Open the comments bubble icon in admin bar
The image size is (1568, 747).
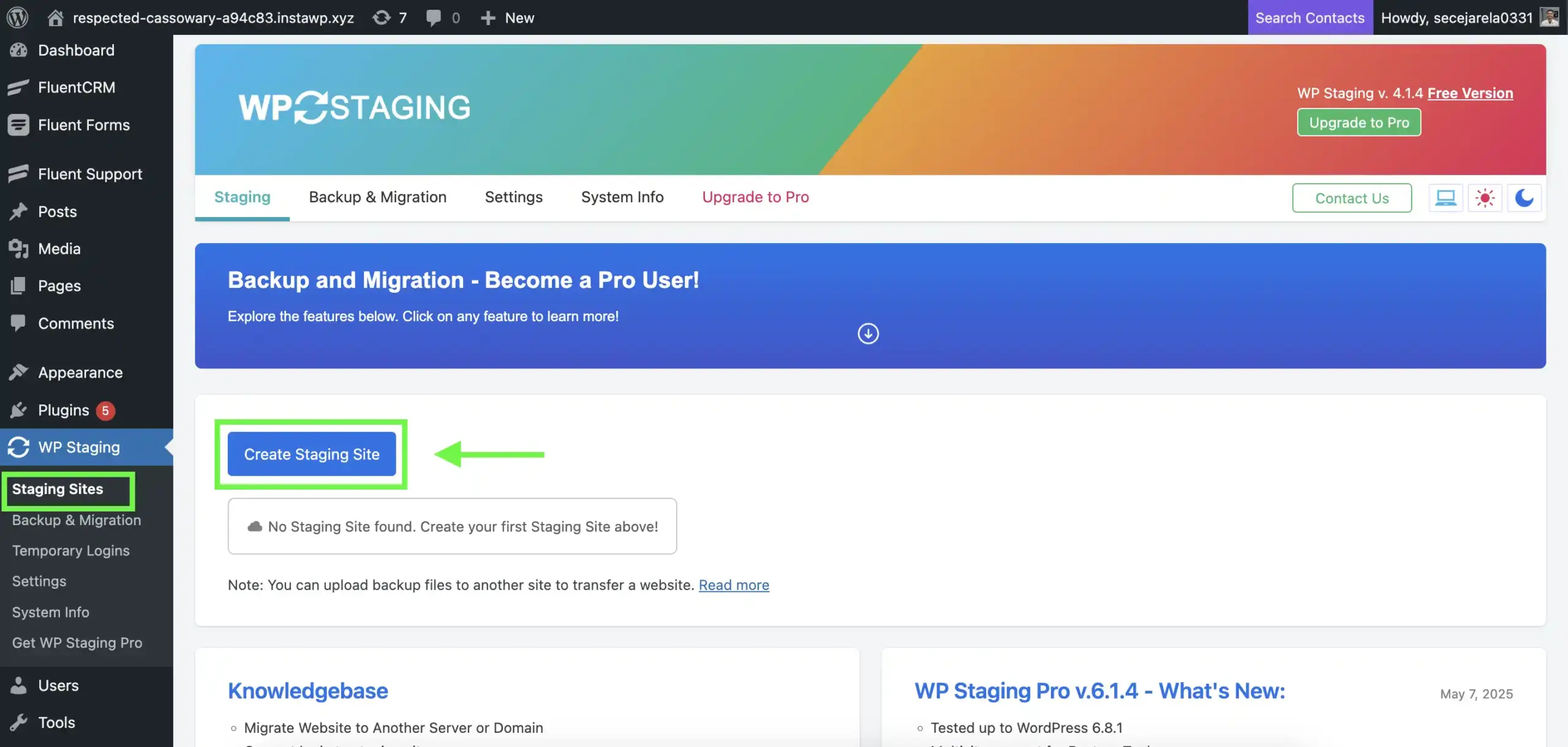coord(434,18)
